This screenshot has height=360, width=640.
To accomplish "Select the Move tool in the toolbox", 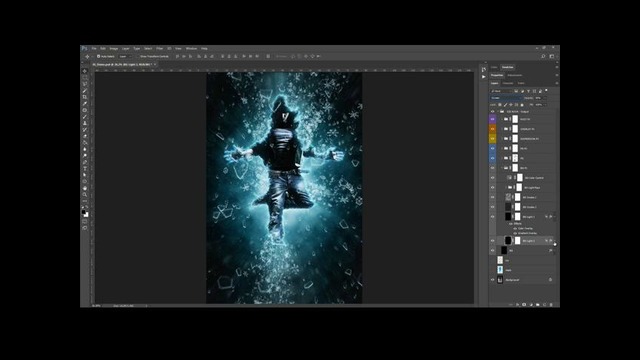I will 85,71.
